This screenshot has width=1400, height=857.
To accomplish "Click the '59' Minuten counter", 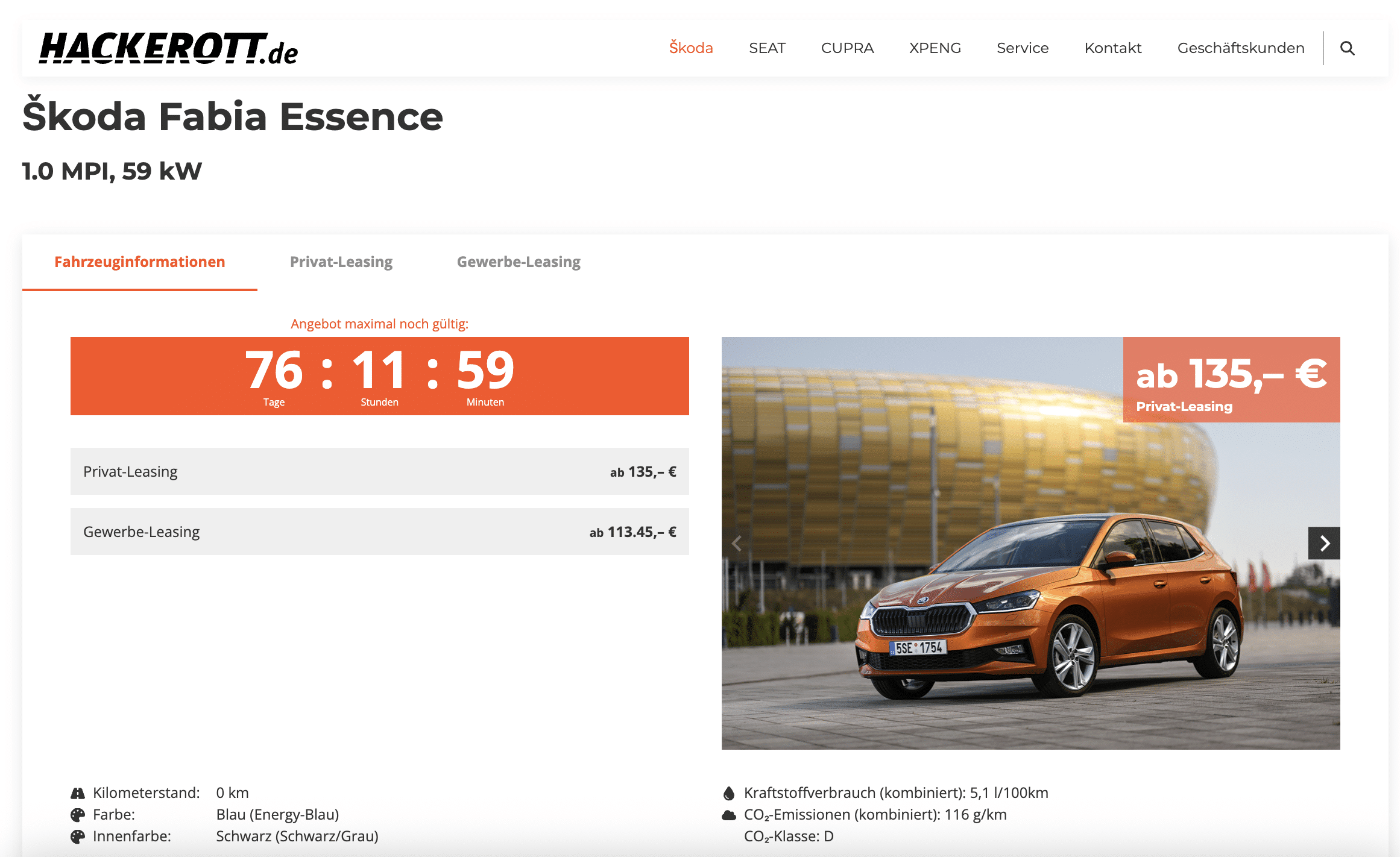I will [485, 370].
